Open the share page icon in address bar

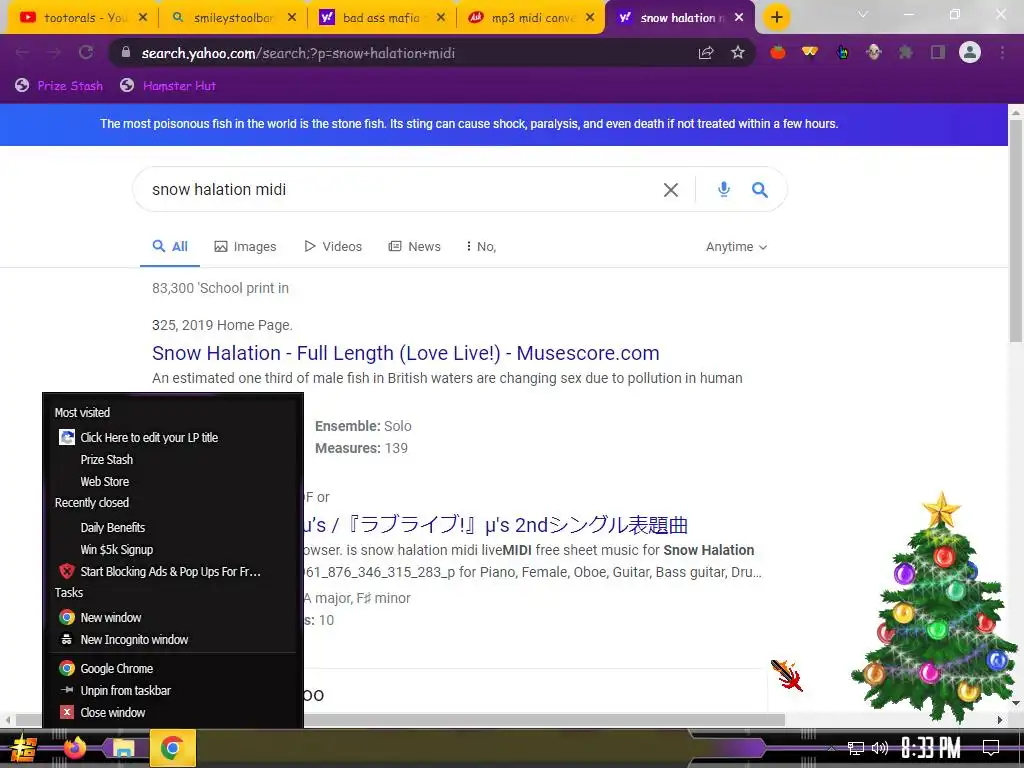[x=706, y=53]
